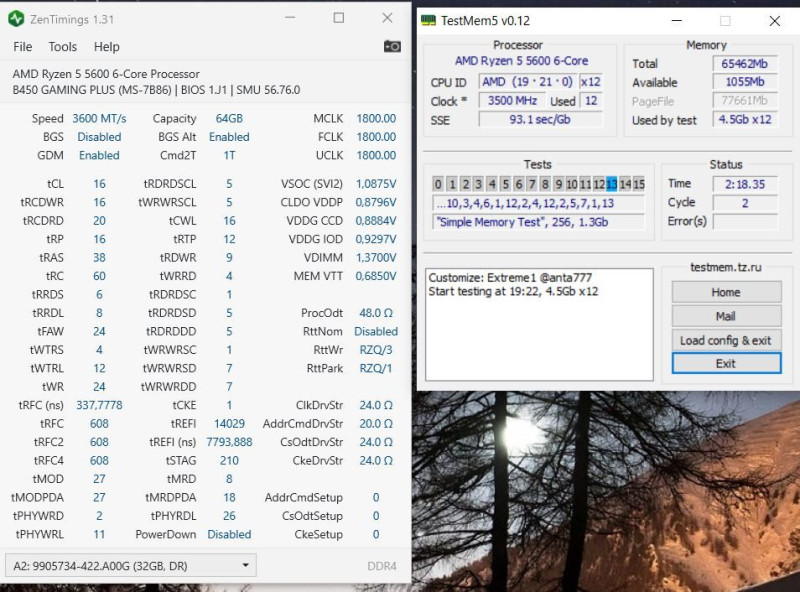Click the RttPark RZQ/1 value

(376, 368)
